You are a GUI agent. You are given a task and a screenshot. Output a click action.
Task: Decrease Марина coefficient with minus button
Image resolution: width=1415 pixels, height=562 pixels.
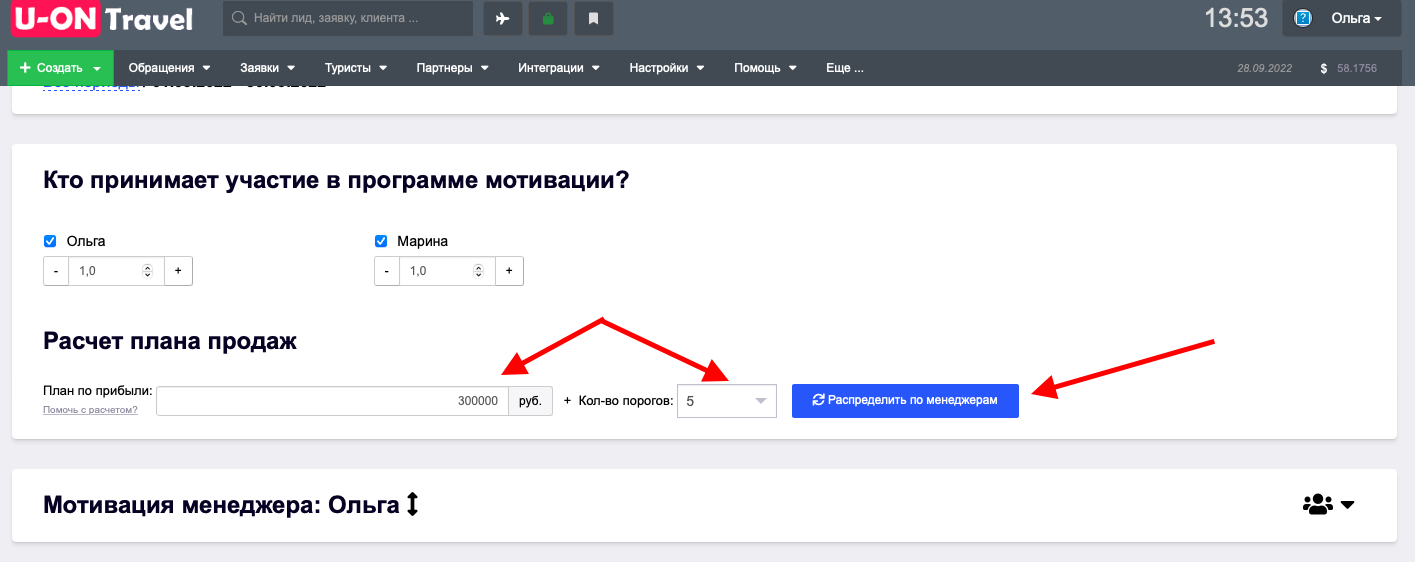(387, 271)
